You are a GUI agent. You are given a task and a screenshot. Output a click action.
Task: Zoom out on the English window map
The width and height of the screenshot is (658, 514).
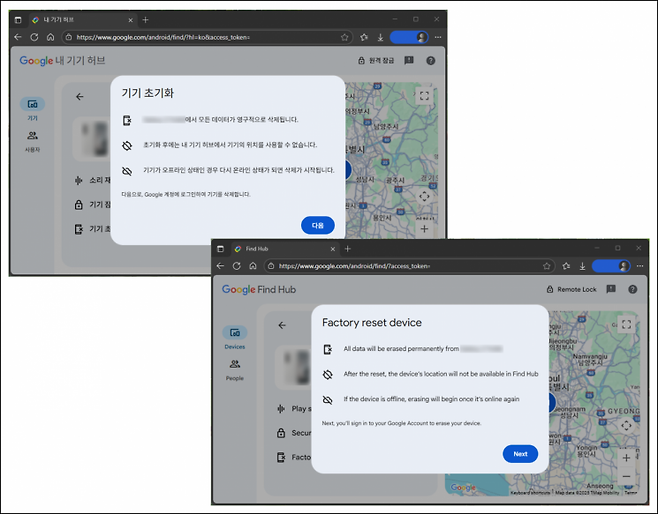coord(626,476)
